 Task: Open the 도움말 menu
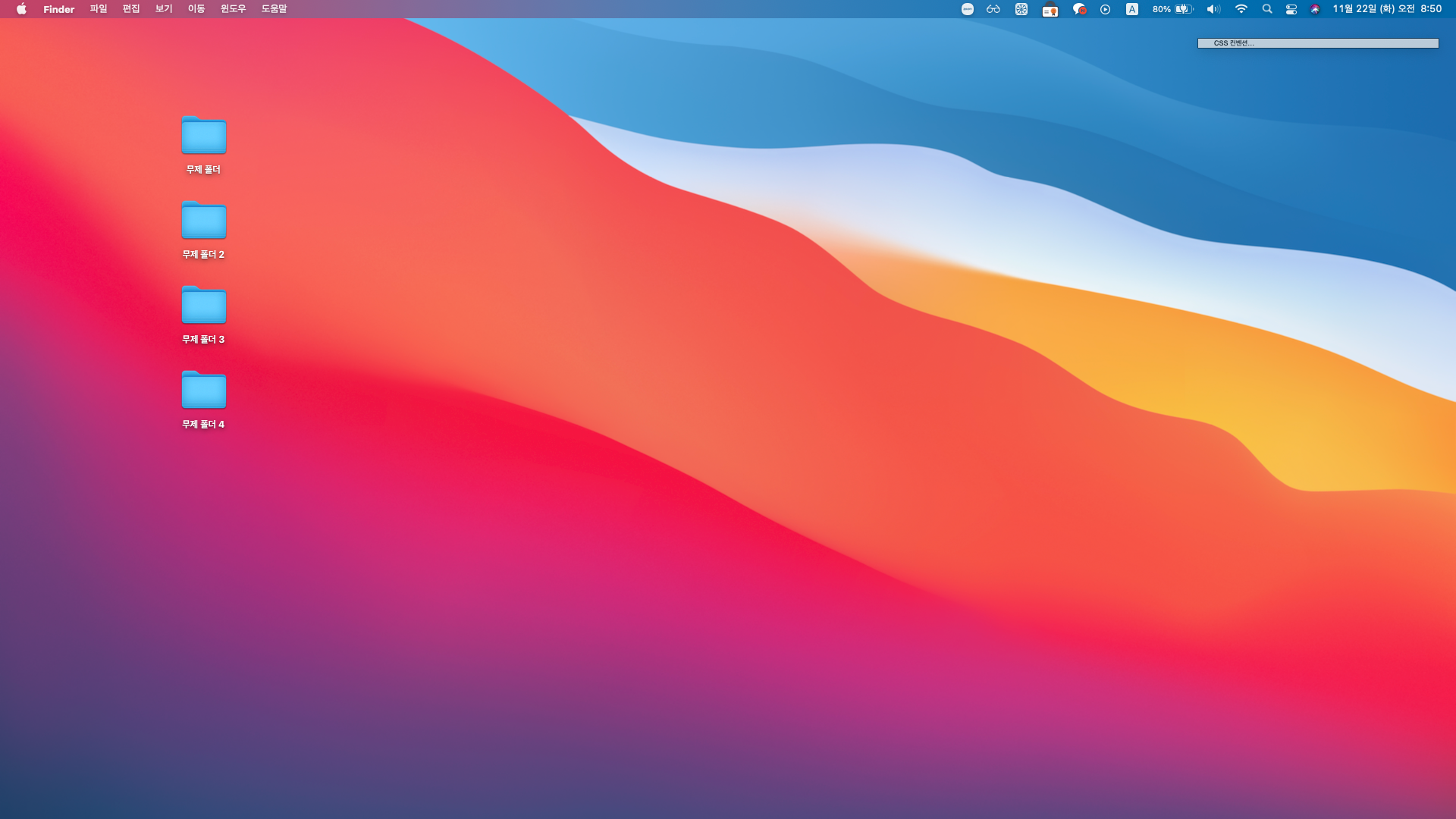click(x=274, y=9)
